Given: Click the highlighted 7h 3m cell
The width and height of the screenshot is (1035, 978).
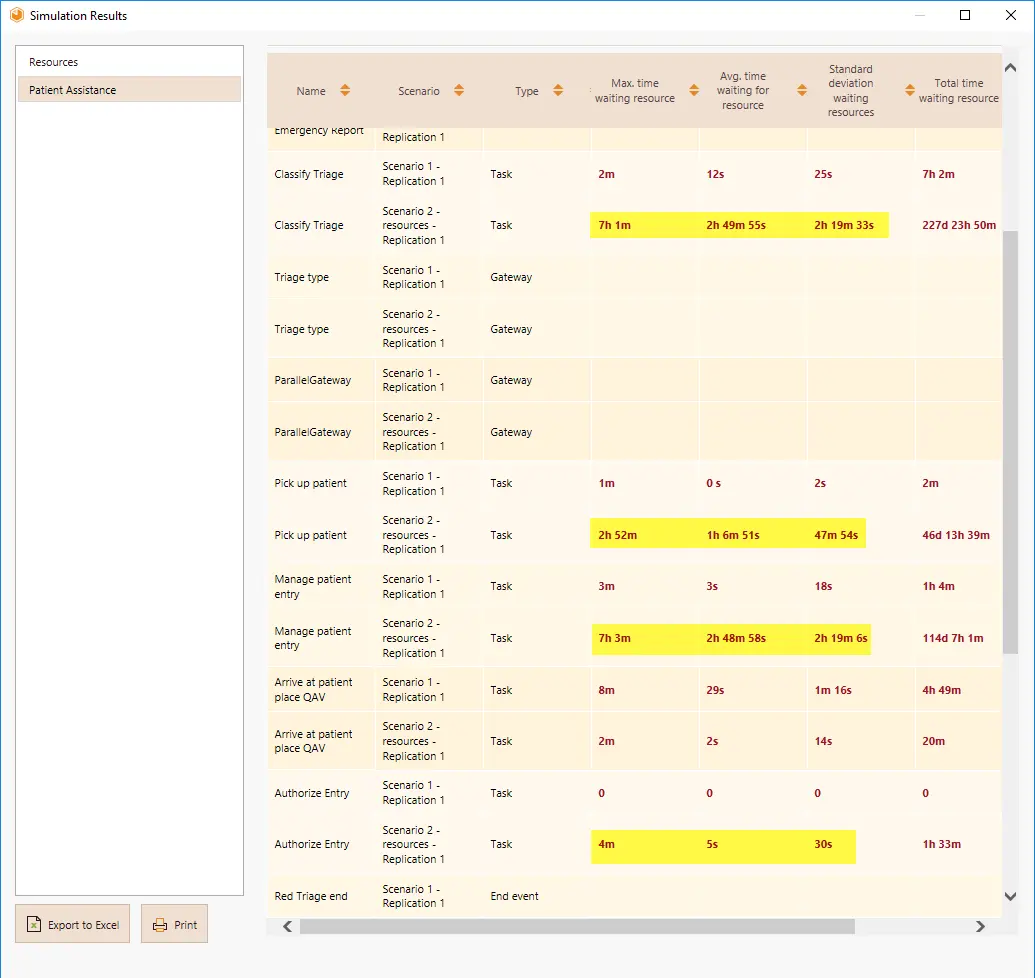Looking at the screenshot, I should click(615, 638).
